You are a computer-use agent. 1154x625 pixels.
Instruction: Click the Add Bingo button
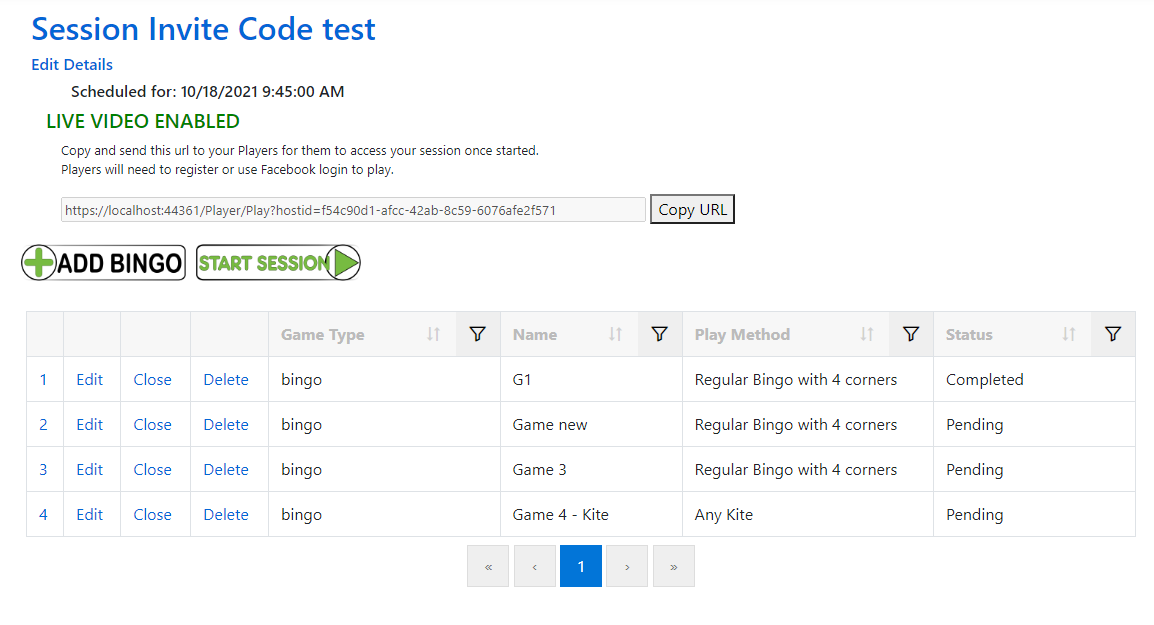(x=104, y=263)
